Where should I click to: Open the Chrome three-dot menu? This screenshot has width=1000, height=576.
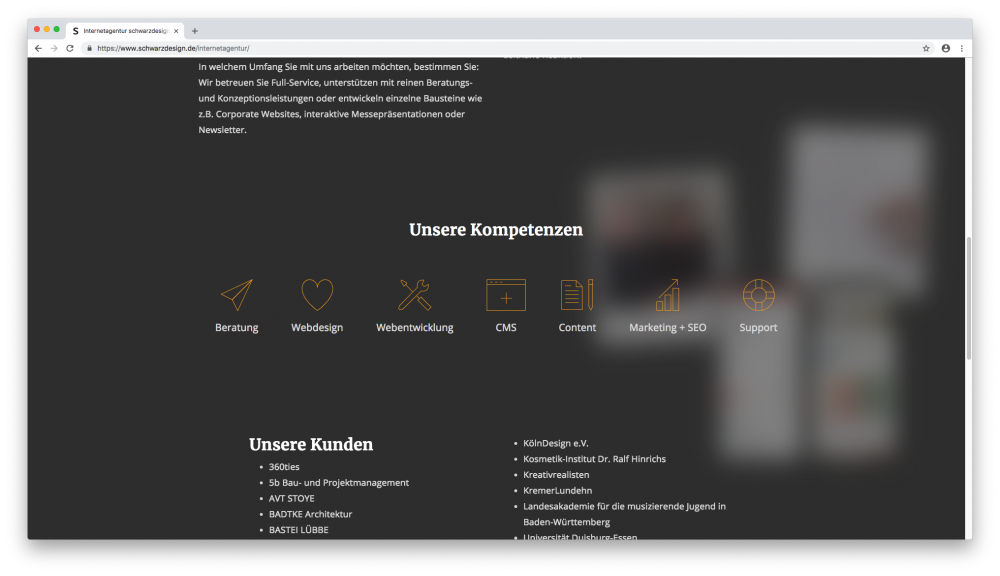coord(962,47)
